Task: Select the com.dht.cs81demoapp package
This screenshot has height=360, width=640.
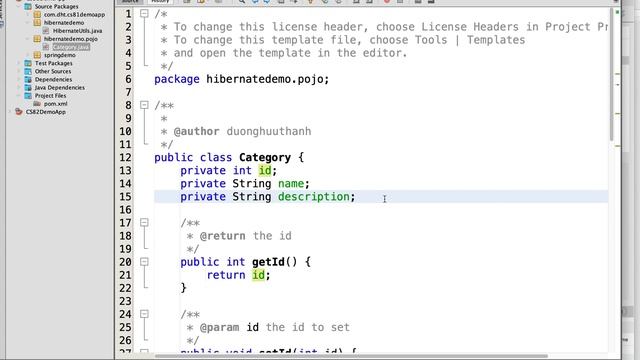Action: pos(74,14)
